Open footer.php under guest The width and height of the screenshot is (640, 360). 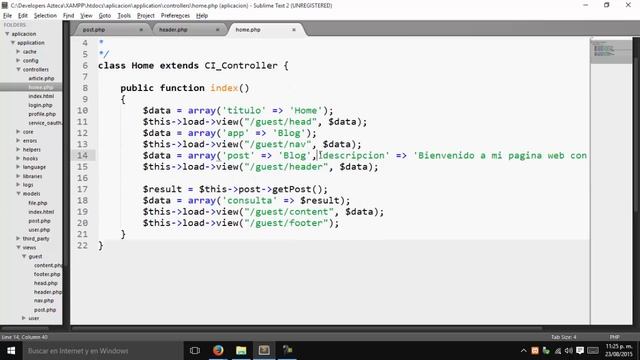[x=47, y=274]
